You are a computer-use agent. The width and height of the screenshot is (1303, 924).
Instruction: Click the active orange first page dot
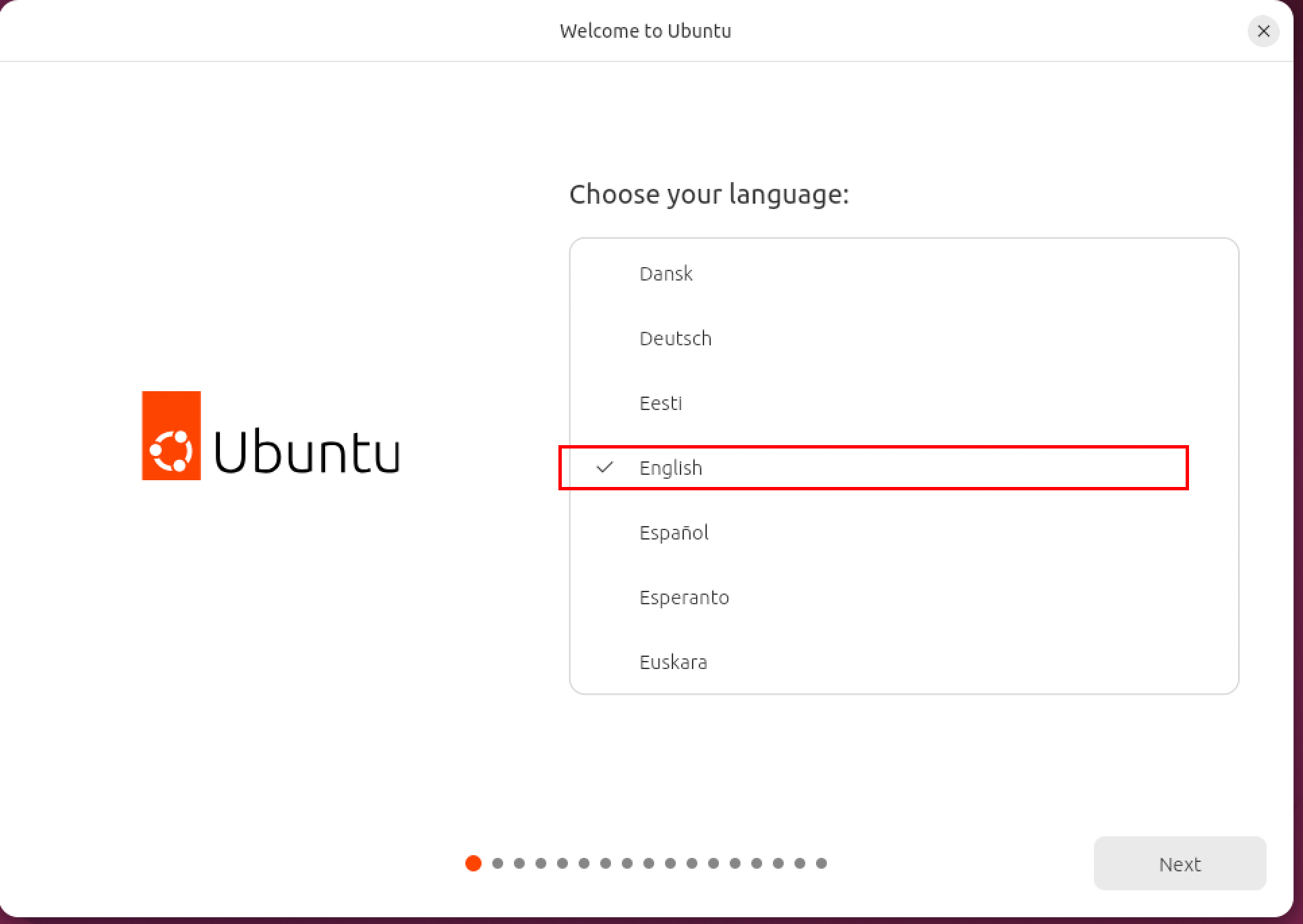[x=473, y=863]
